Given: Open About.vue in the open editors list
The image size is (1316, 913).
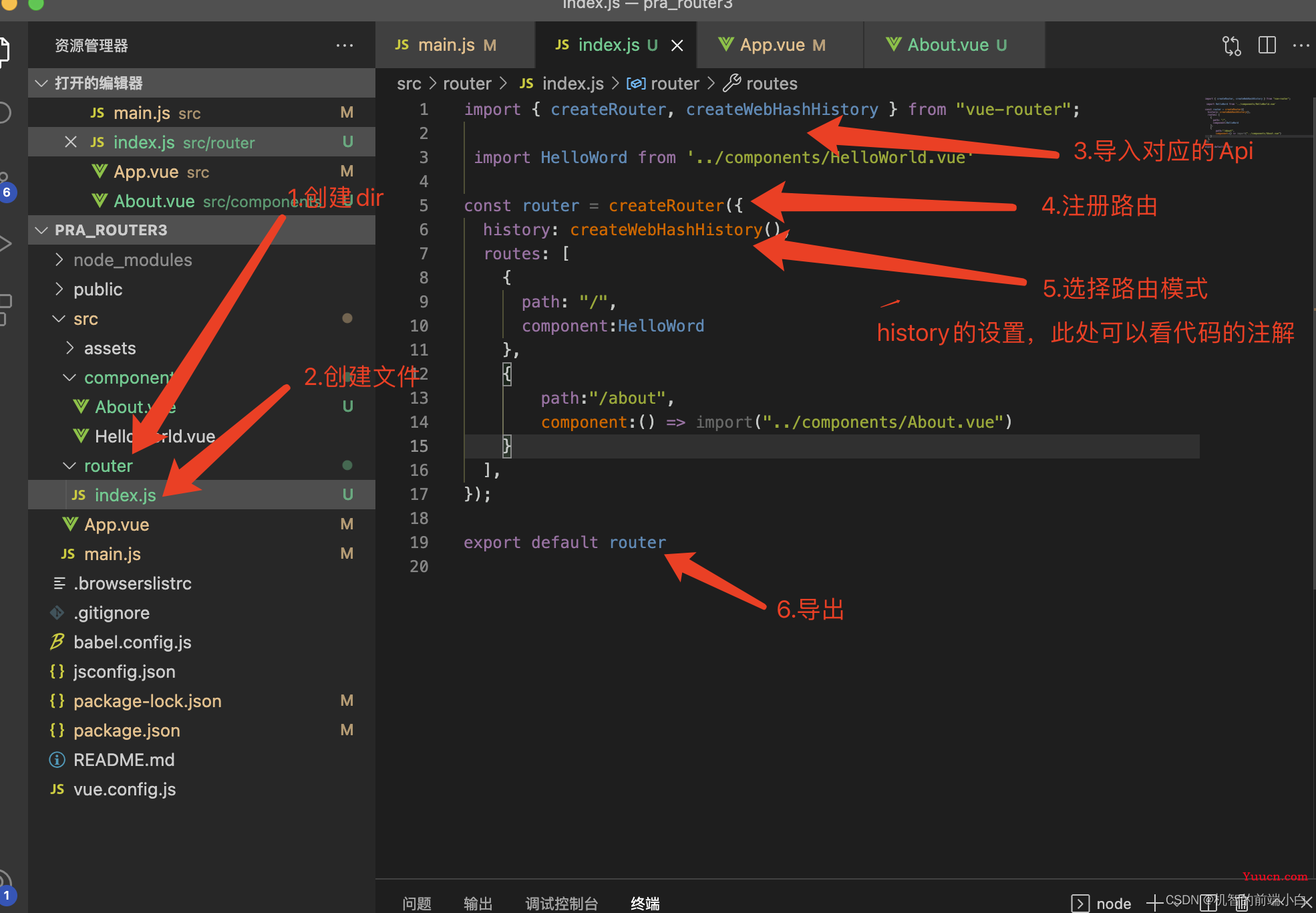Looking at the screenshot, I should 202,201.
